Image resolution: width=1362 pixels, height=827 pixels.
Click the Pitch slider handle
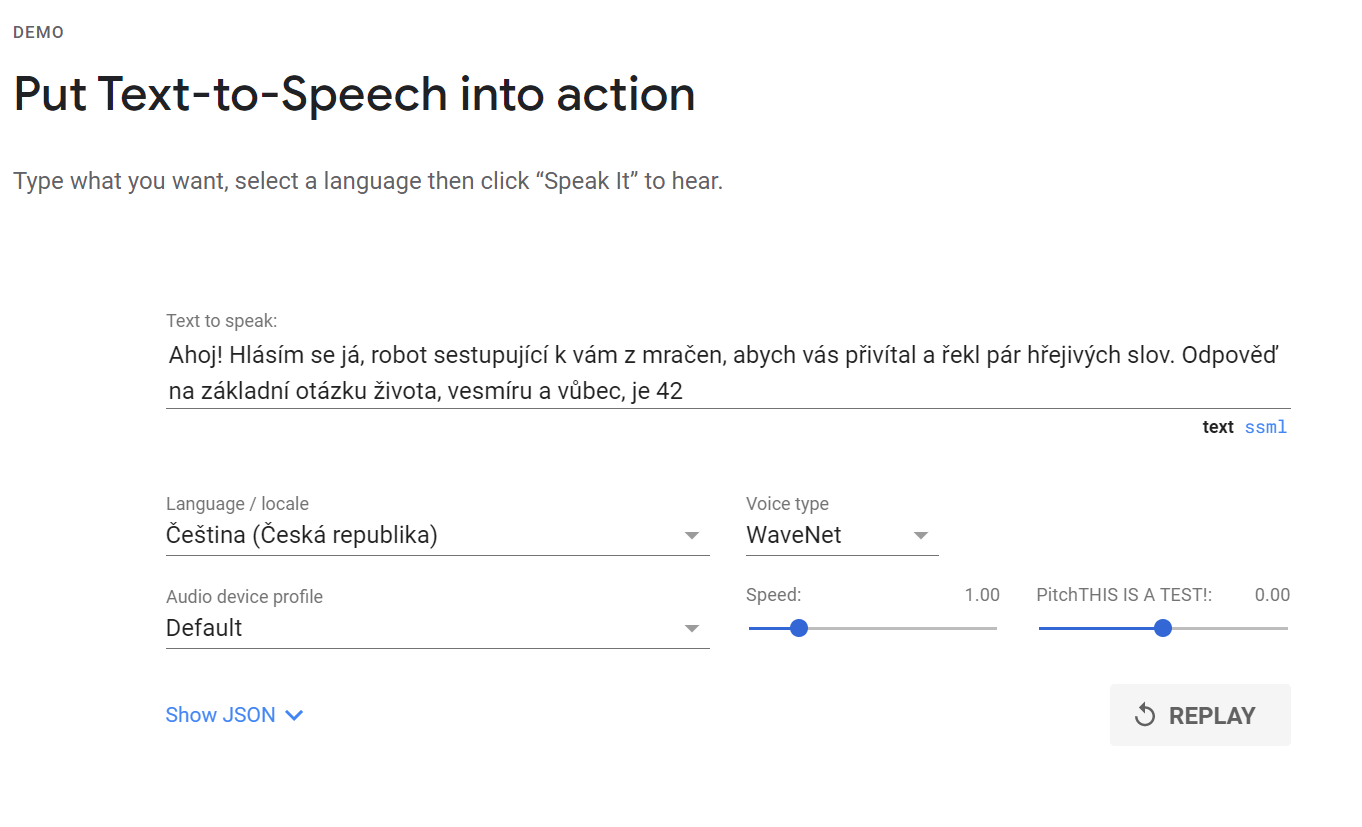(x=1162, y=628)
